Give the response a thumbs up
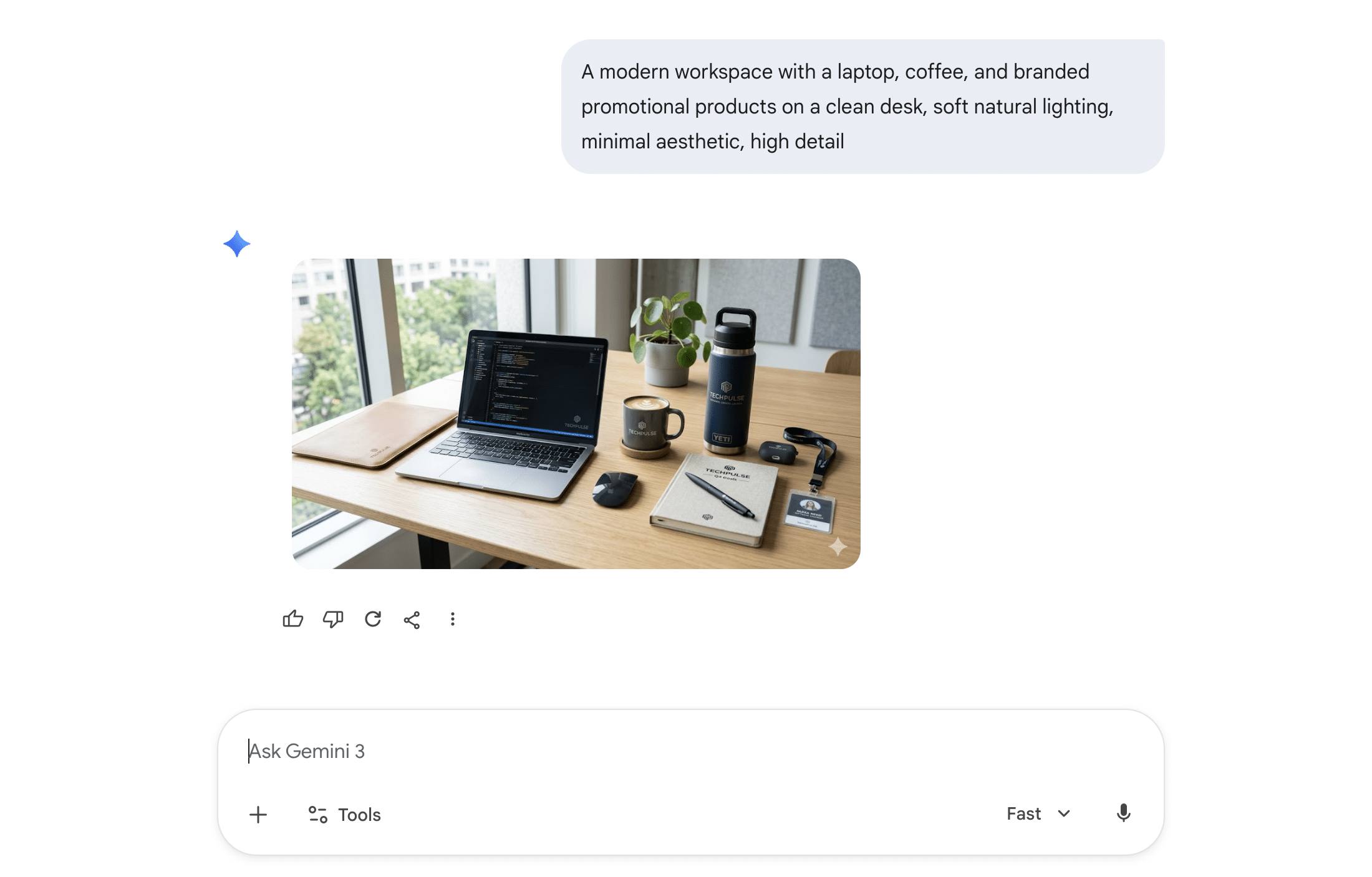 (292, 619)
